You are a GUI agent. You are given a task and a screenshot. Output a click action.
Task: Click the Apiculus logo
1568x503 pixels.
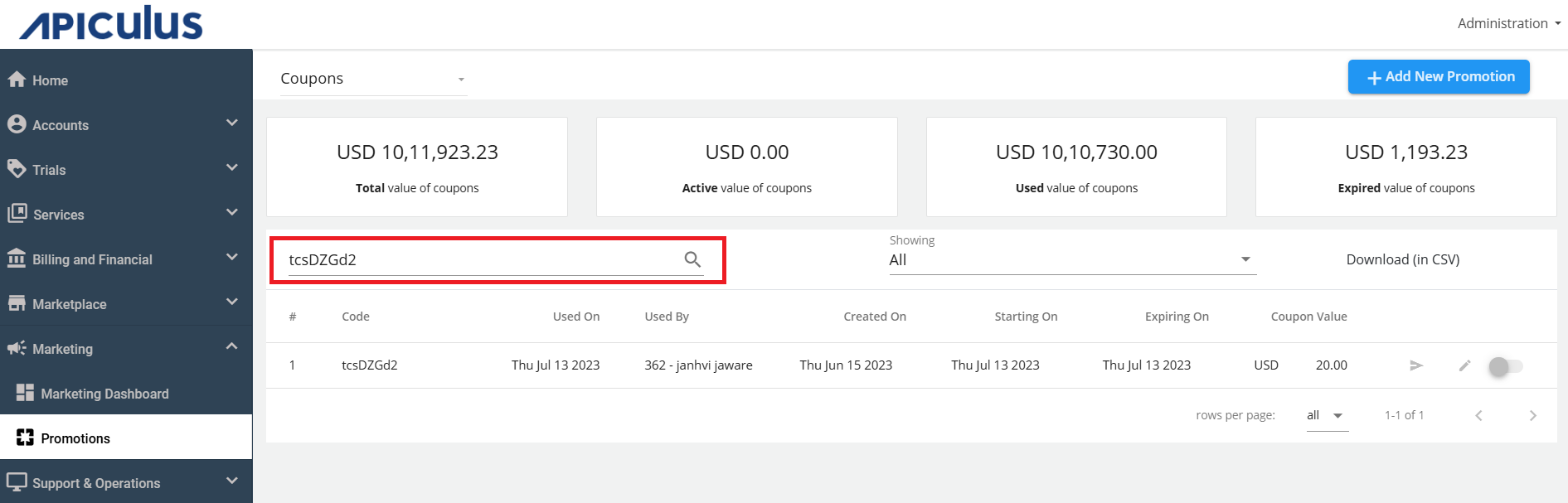click(111, 24)
